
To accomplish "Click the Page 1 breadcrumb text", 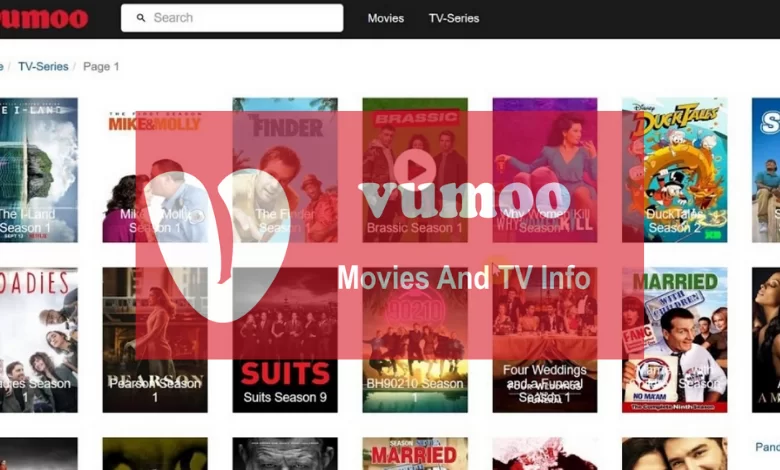I will [101, 67].
